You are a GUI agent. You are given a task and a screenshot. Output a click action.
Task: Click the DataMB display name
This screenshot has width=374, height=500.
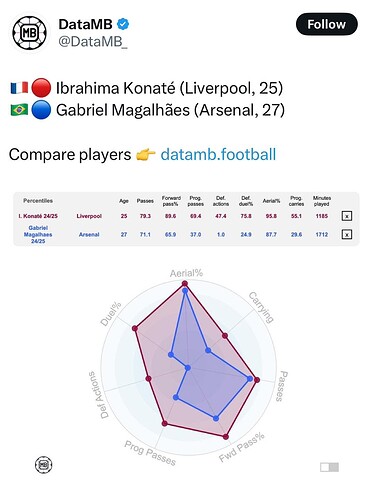coord(85,24)
